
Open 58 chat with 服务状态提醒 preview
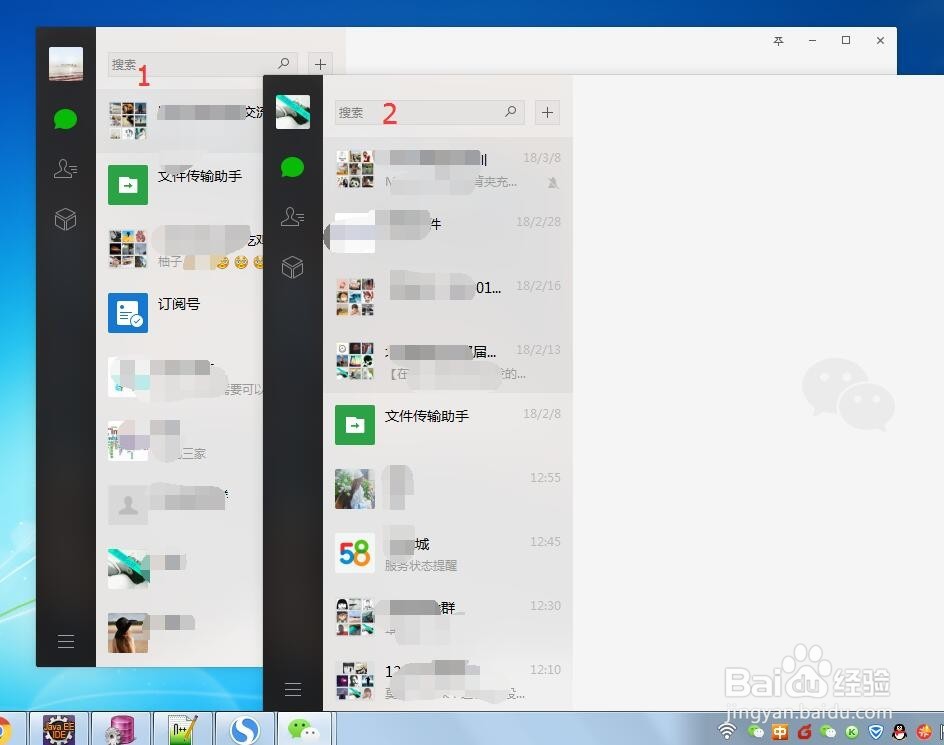click(447, 553)
